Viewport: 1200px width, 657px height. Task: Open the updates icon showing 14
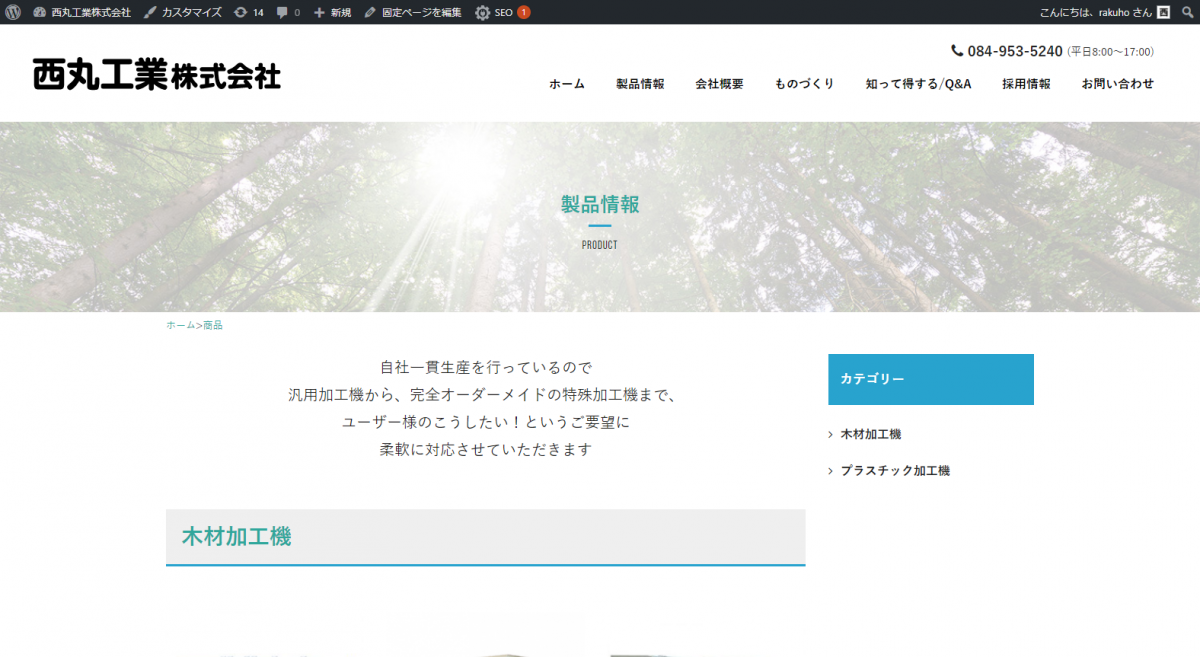coord(241,12)
